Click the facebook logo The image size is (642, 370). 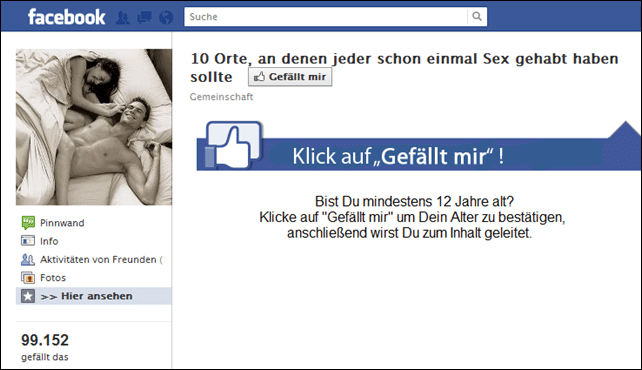[x=66, y=17]
